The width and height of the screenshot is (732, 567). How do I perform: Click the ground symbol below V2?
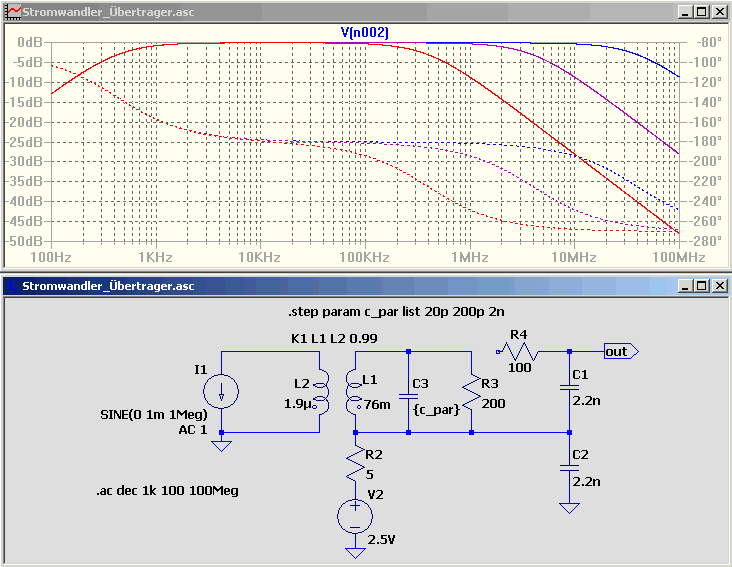[x=355, y=553]
